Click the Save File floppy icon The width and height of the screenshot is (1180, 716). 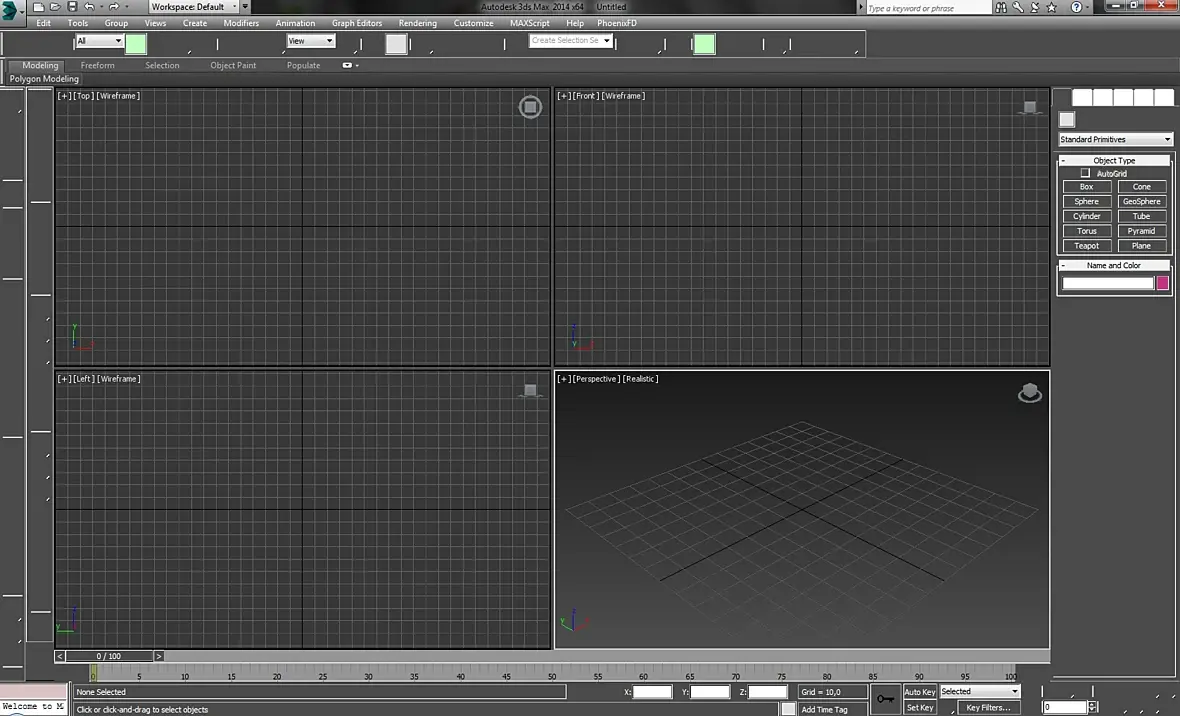coord(72,7)
